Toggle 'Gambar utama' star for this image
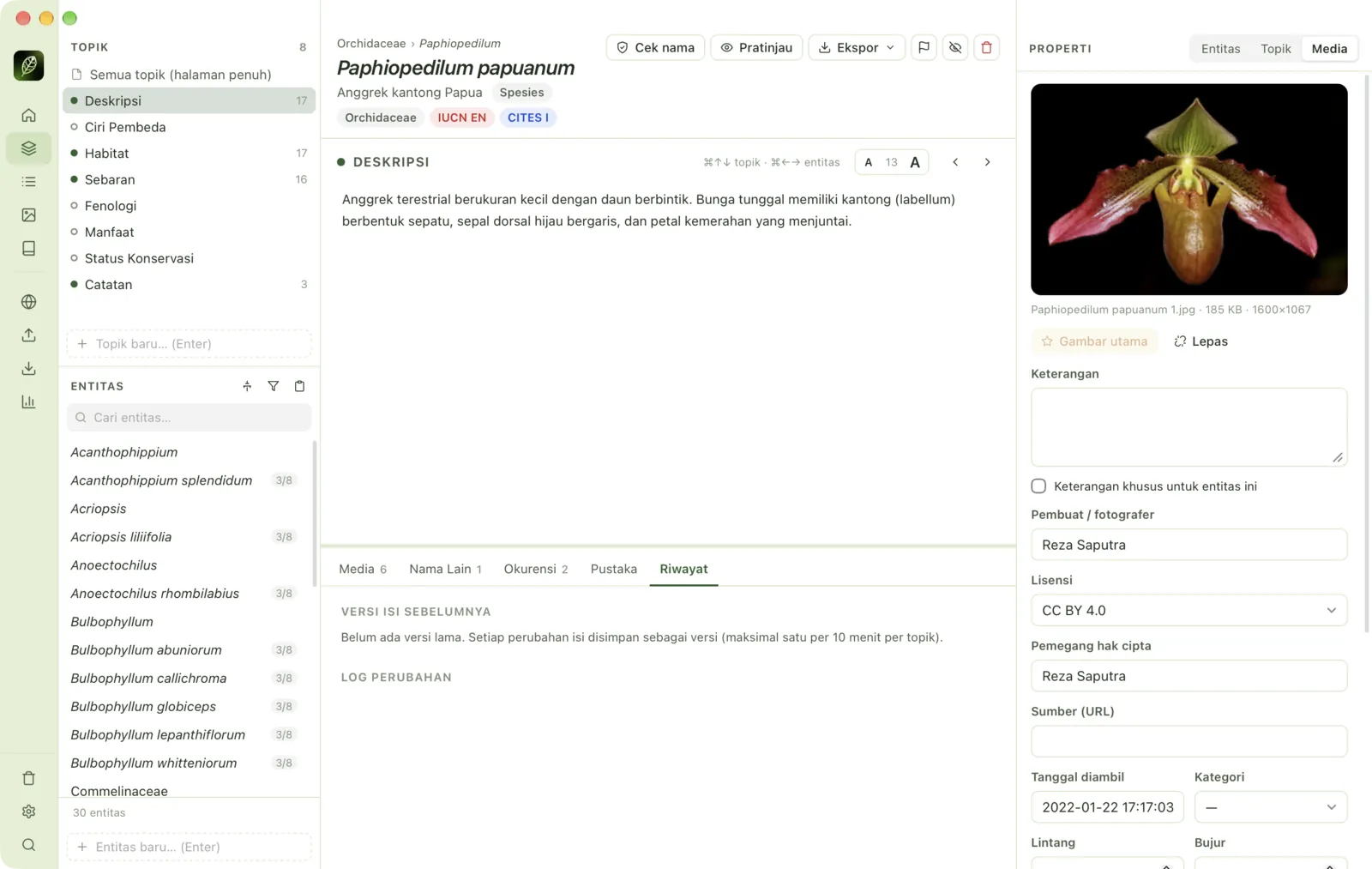This screenshot has height=869, width=1372. click(1094, 341)
